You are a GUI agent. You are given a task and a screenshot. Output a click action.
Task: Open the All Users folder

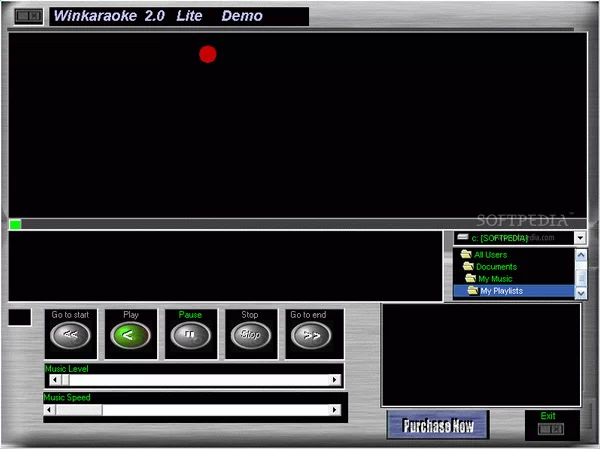pos(491,255)
